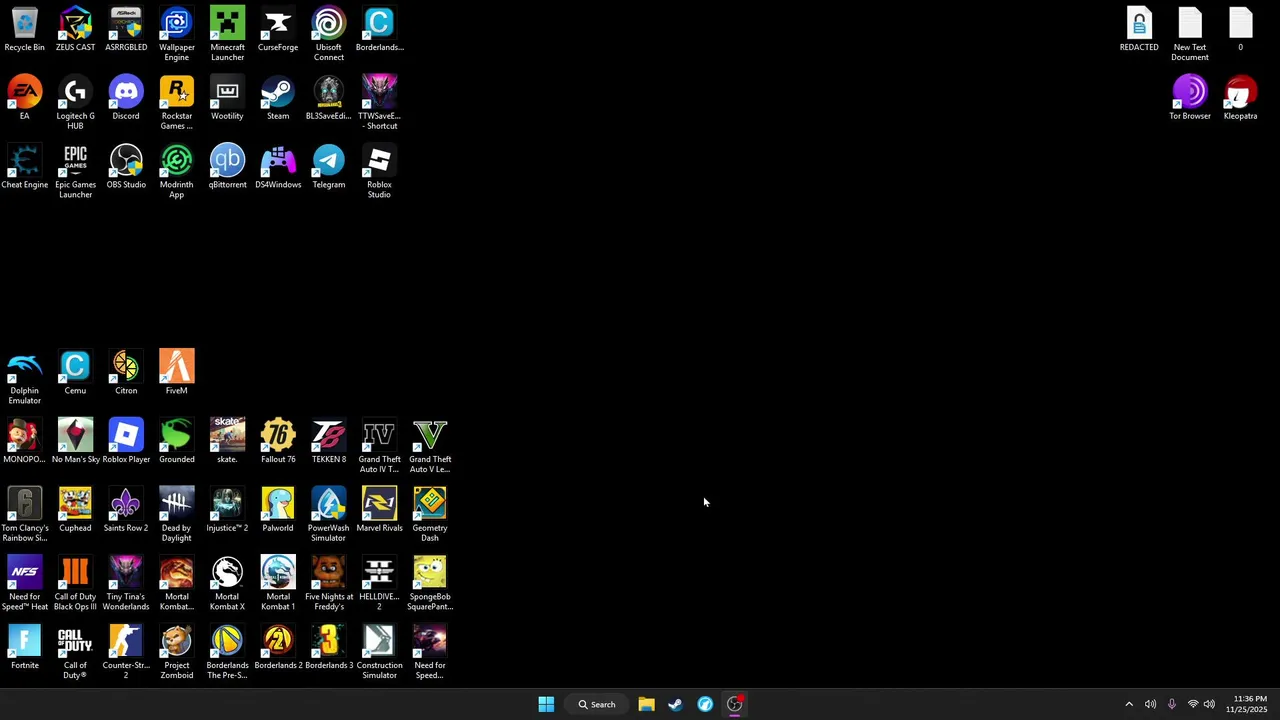Select the qBittorrent icon
This screenshot has height=720, width=1280.
tap(227, 167)
